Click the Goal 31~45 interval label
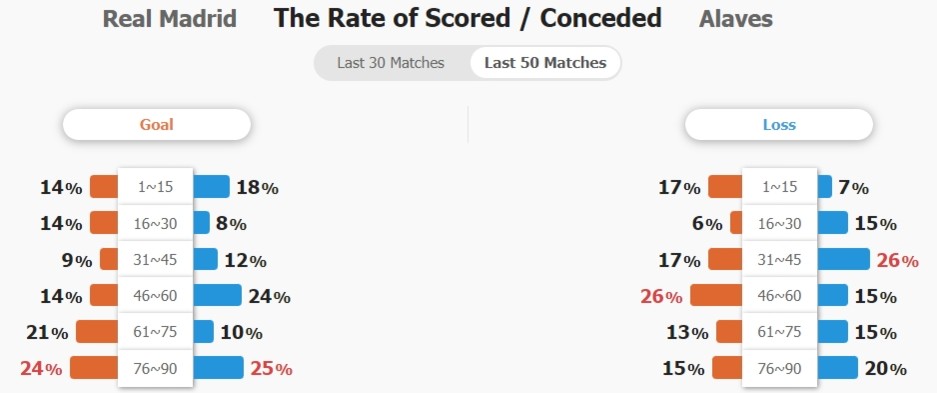The height and width of the screenshot is (393, 937). pos(155,259)
